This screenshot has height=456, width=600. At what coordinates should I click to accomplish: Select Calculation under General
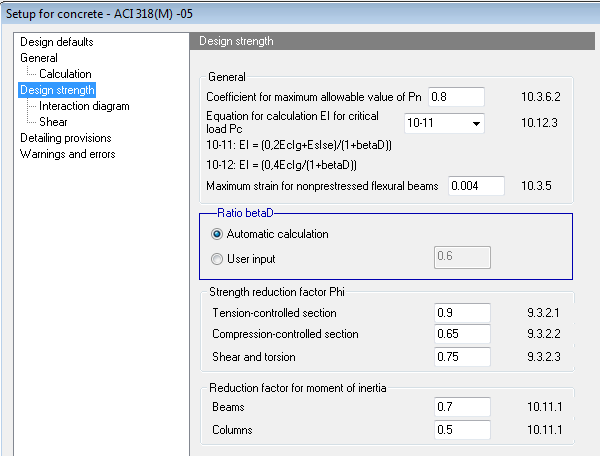click(x=65, y=74)
